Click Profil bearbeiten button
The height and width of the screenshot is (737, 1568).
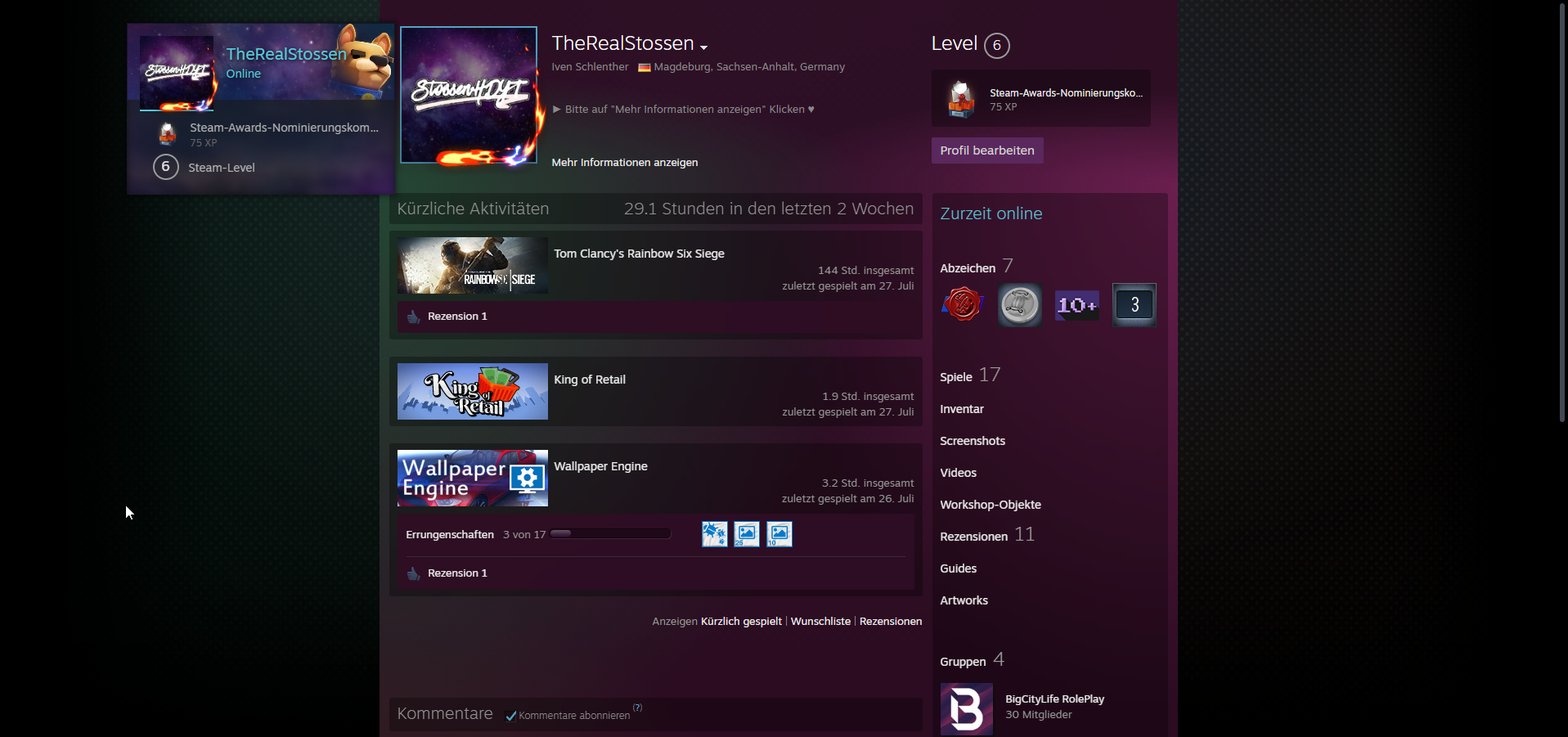click(986, 151)
